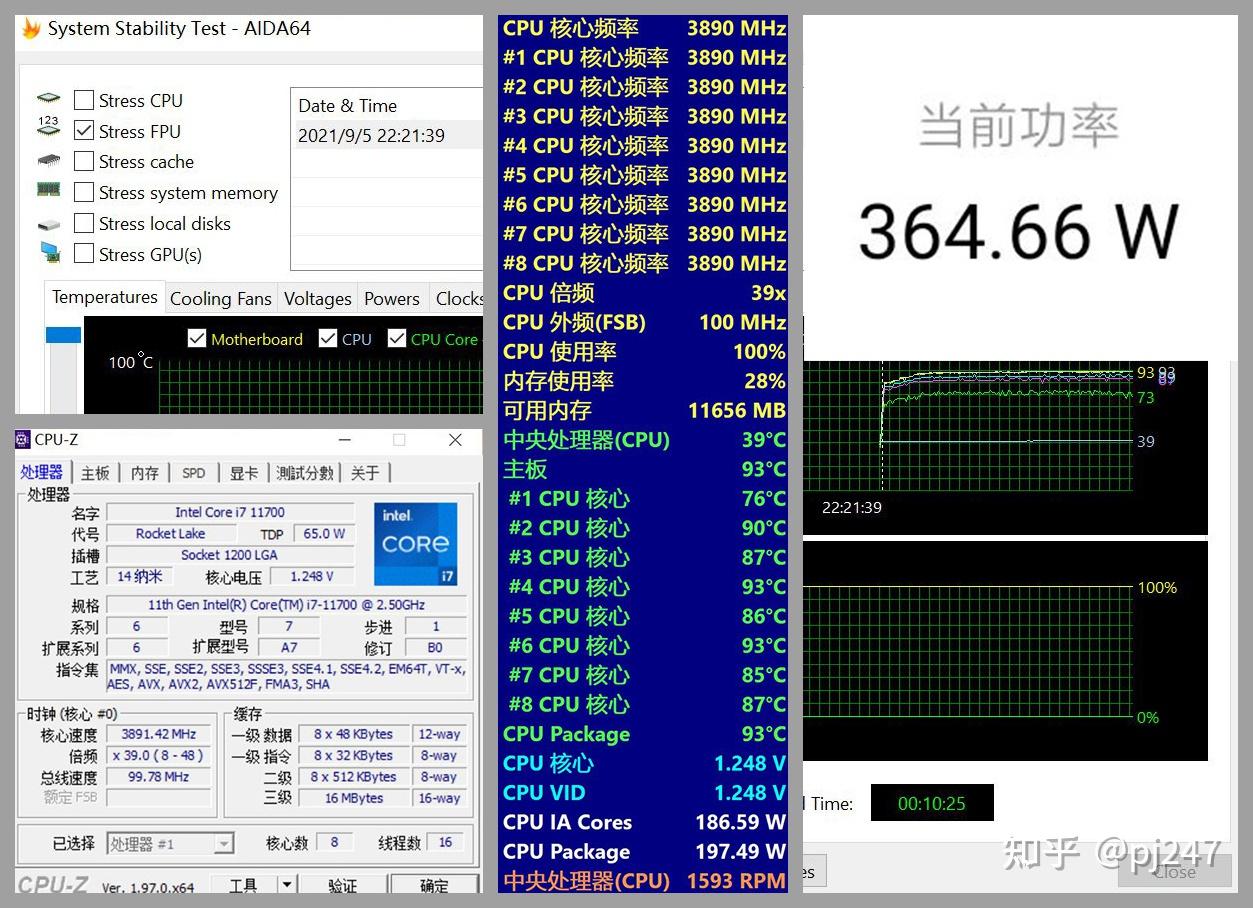The width and height of the screenshot is (1253, 908).
Task: Open the SPD tab in CPU-Z
Action: pyautogui.click(x=194, y=473)
